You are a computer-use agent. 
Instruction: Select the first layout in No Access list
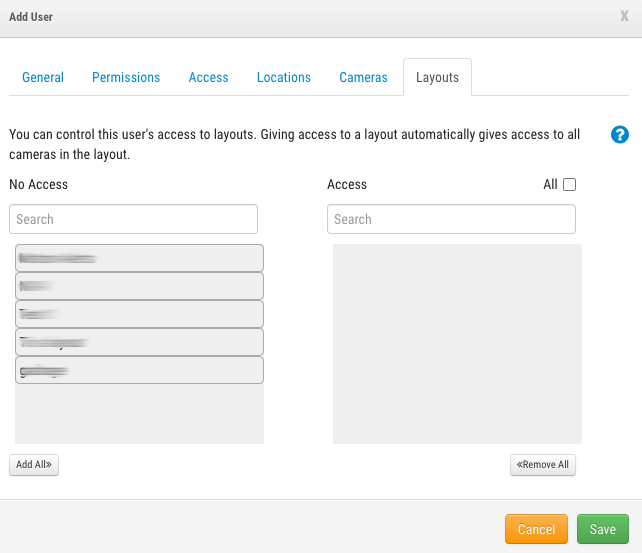point(139,258)
